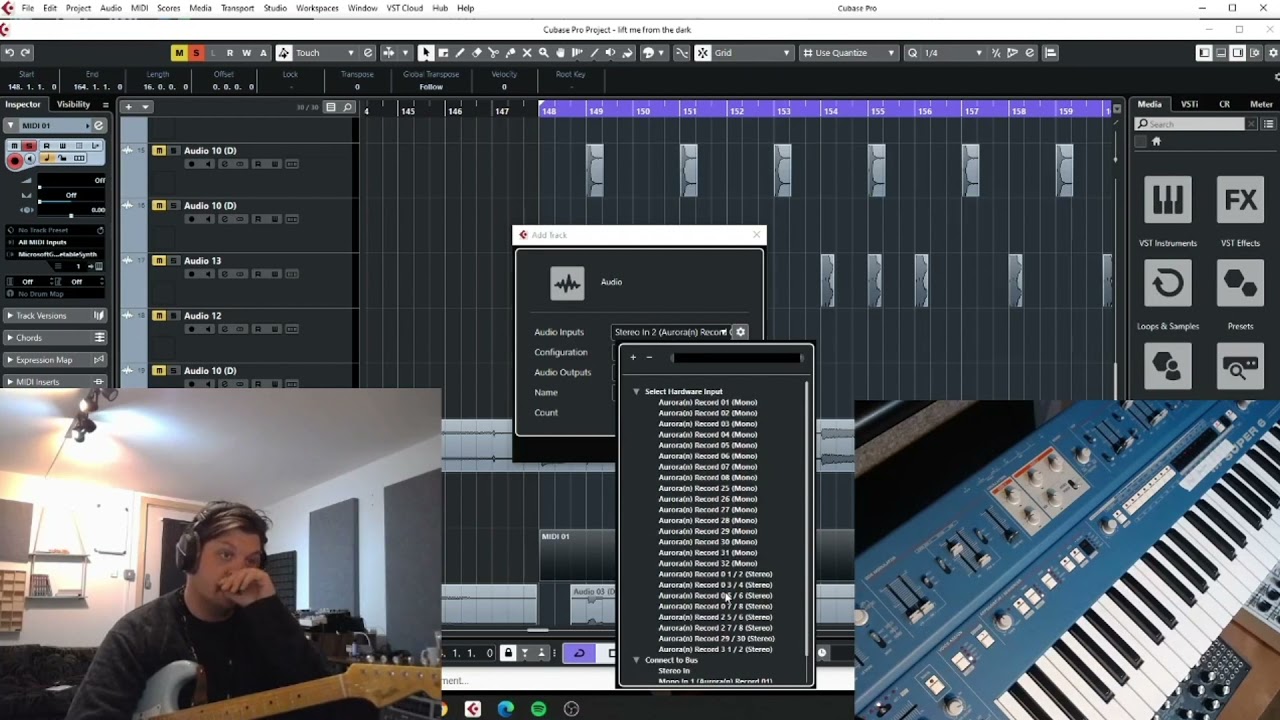Click the Media rack home icon
The width and height of the screenshot is (1280, 720).
(1157, 142)
